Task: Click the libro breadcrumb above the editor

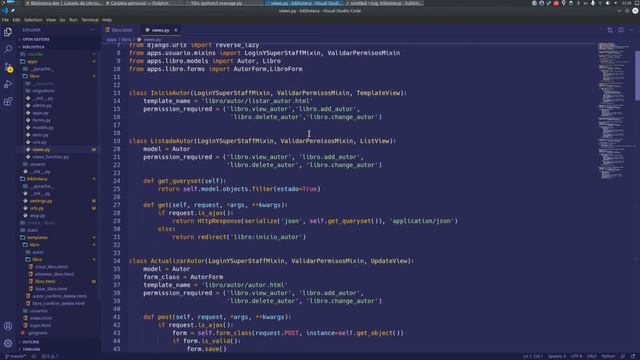Action: [x=126, y=40]
